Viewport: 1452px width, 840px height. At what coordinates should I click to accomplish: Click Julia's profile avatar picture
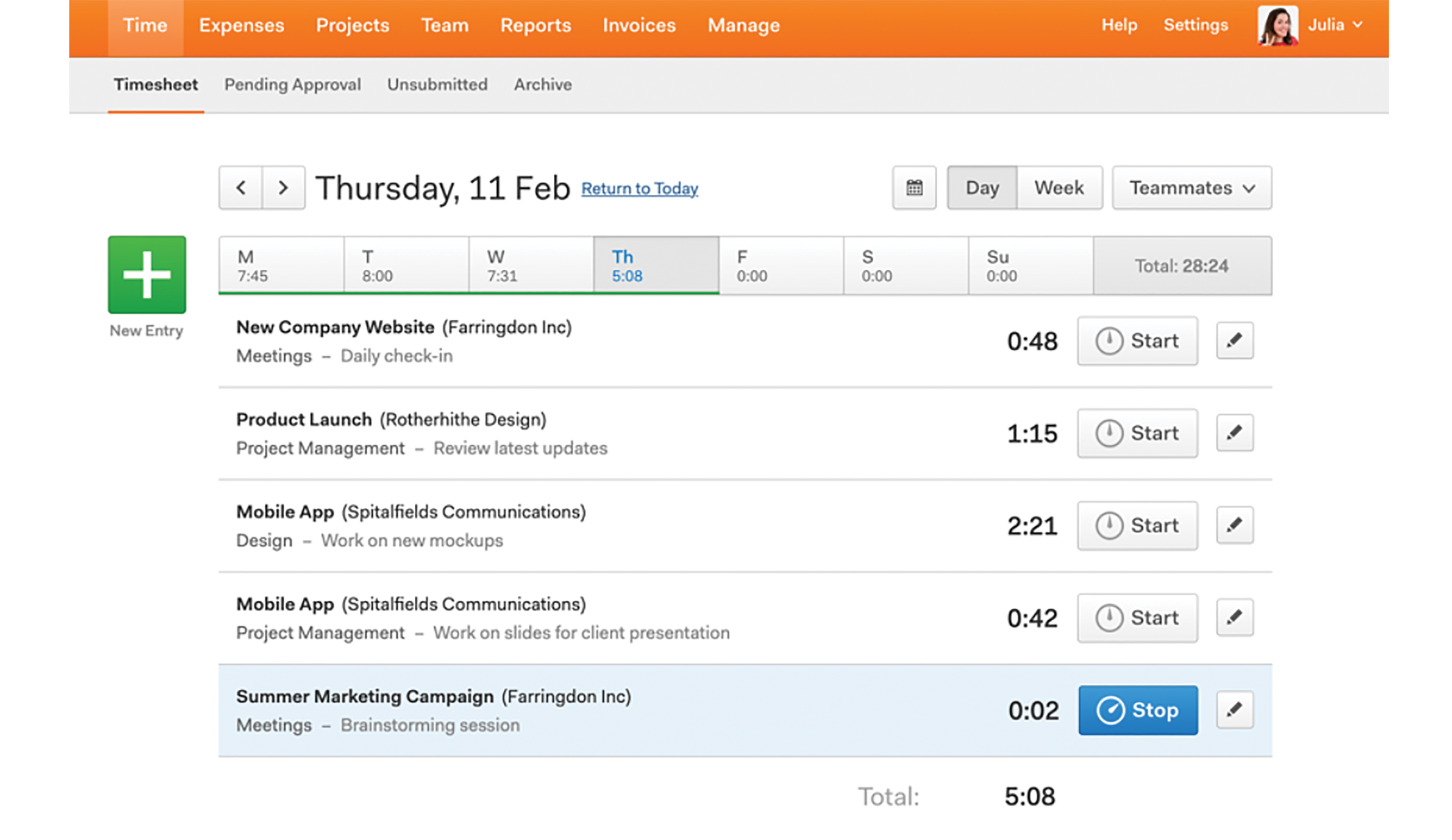[x=1277, y=26]
